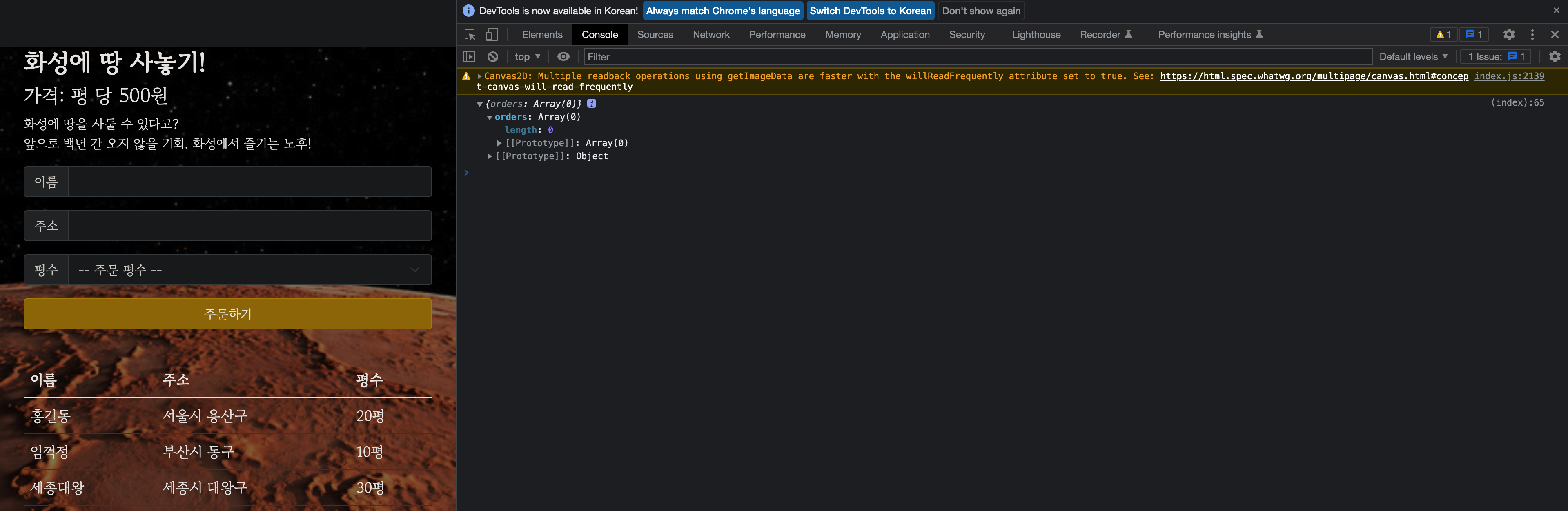Expand the [[Prototype]]: Object node

(490, 156)
